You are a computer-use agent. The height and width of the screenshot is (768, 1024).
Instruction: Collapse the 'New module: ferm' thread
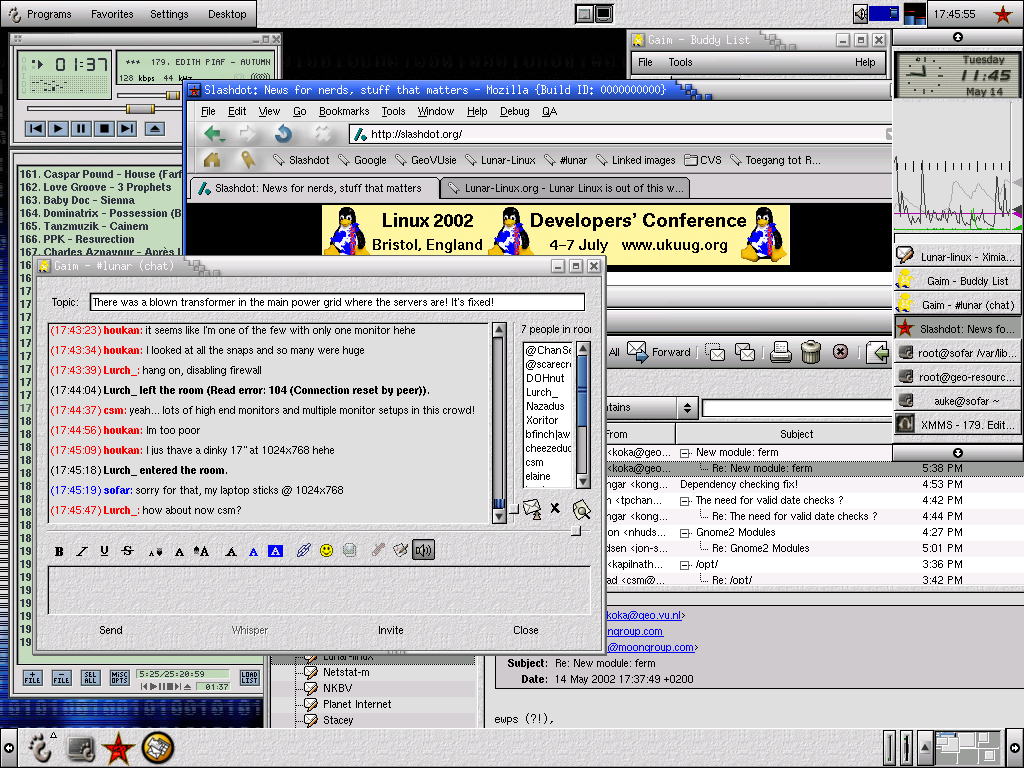click(686, 453)
